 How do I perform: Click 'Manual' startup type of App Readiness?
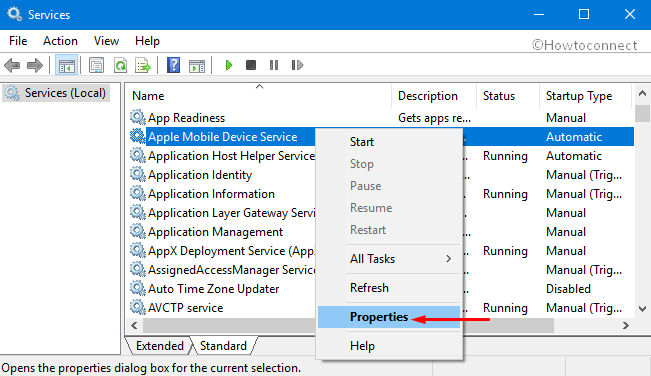click(566, 118)
